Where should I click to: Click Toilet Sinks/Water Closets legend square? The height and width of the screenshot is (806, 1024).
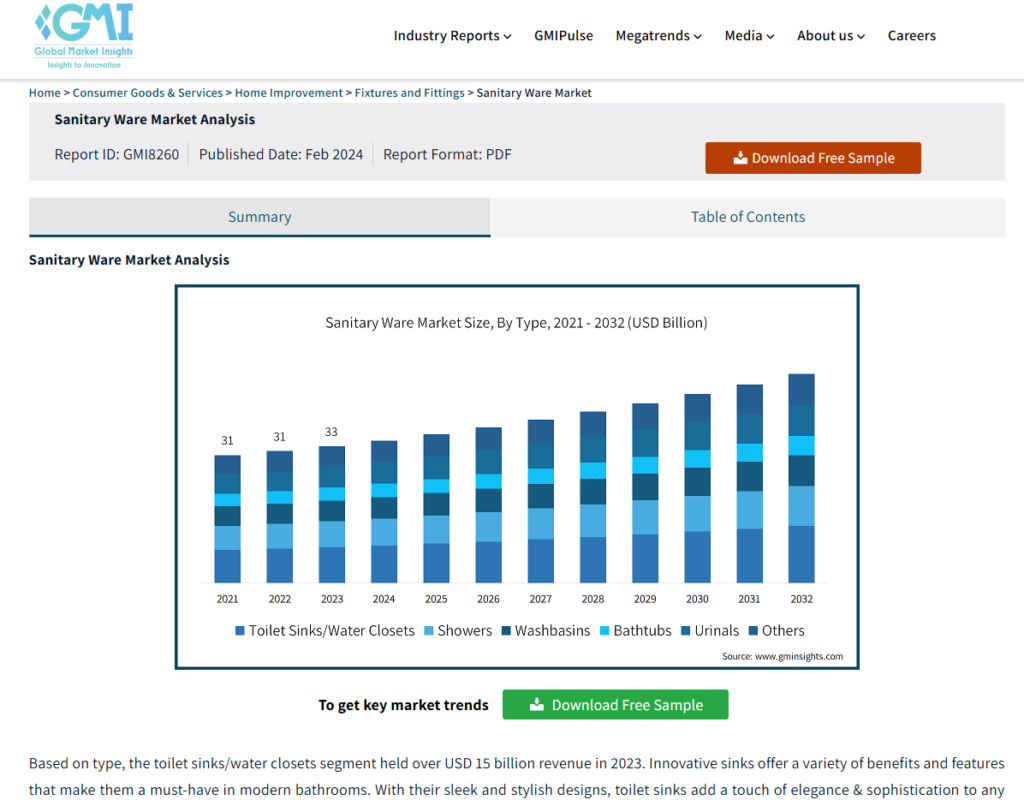point(240,631)
